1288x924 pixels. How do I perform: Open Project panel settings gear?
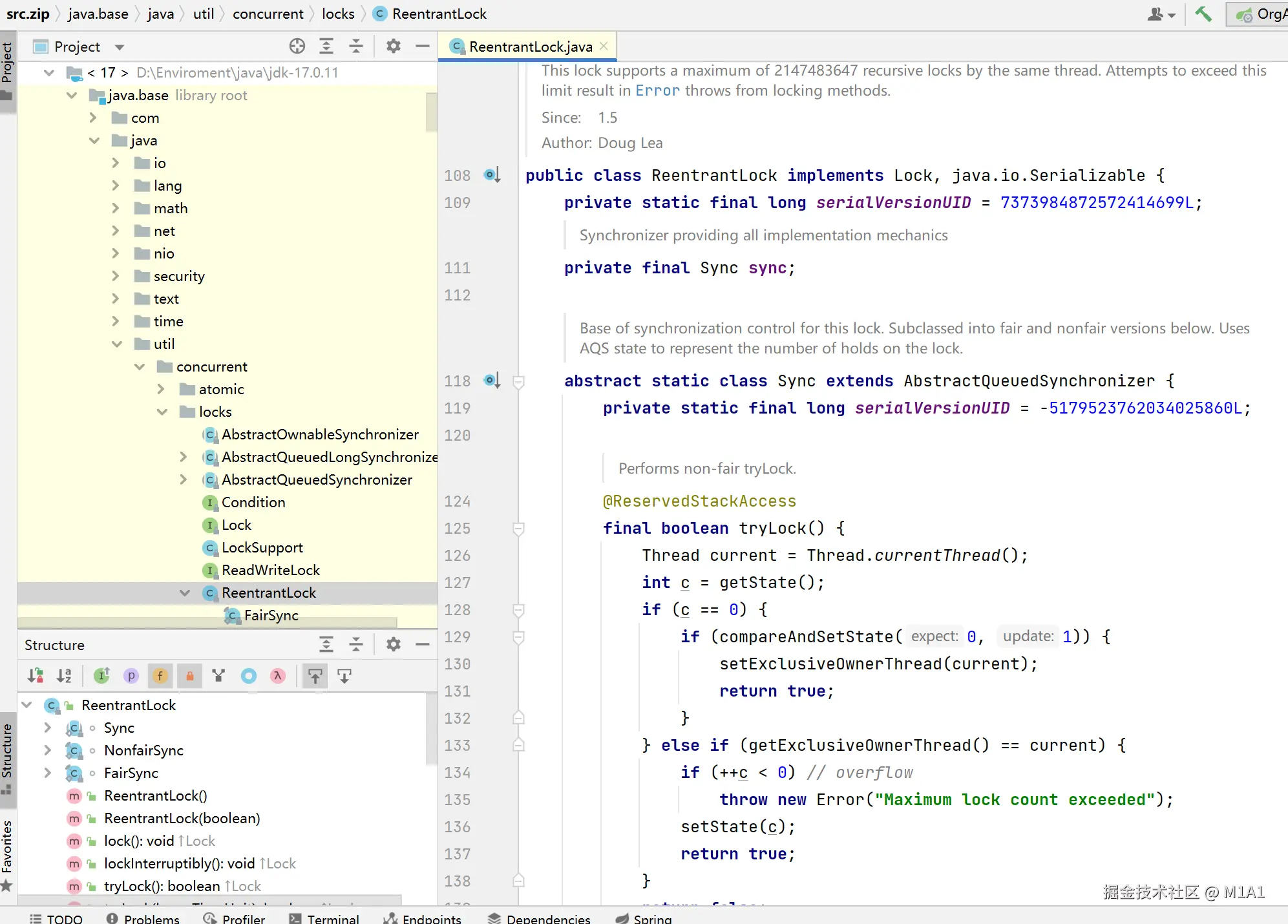393,46
